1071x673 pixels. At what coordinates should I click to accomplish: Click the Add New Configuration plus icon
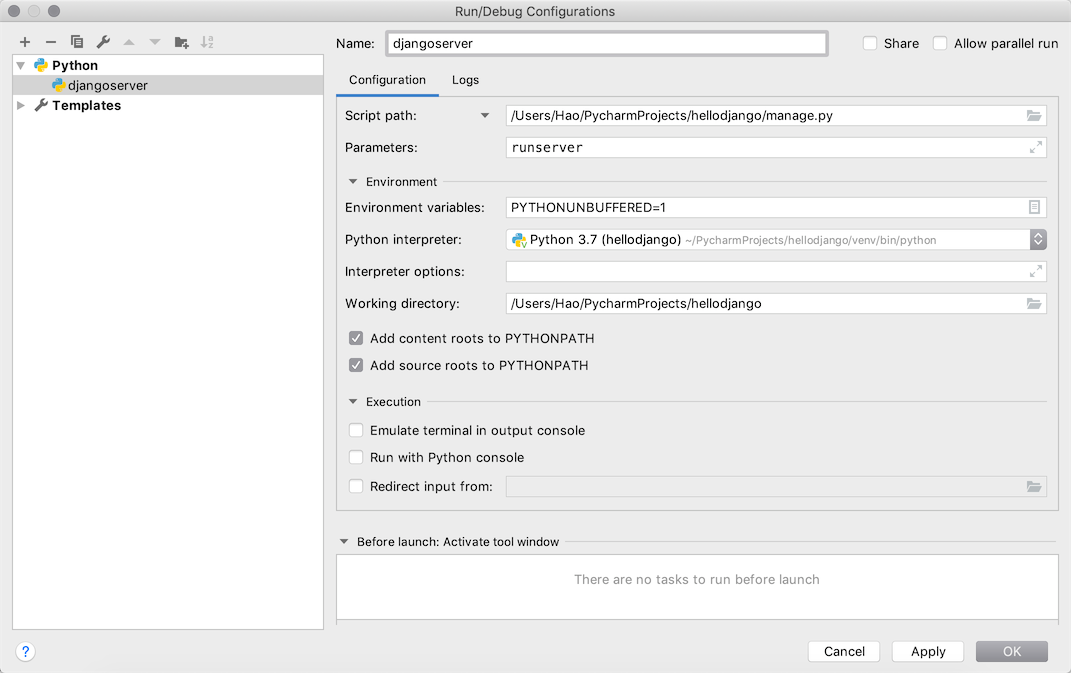tap(25, 42)
